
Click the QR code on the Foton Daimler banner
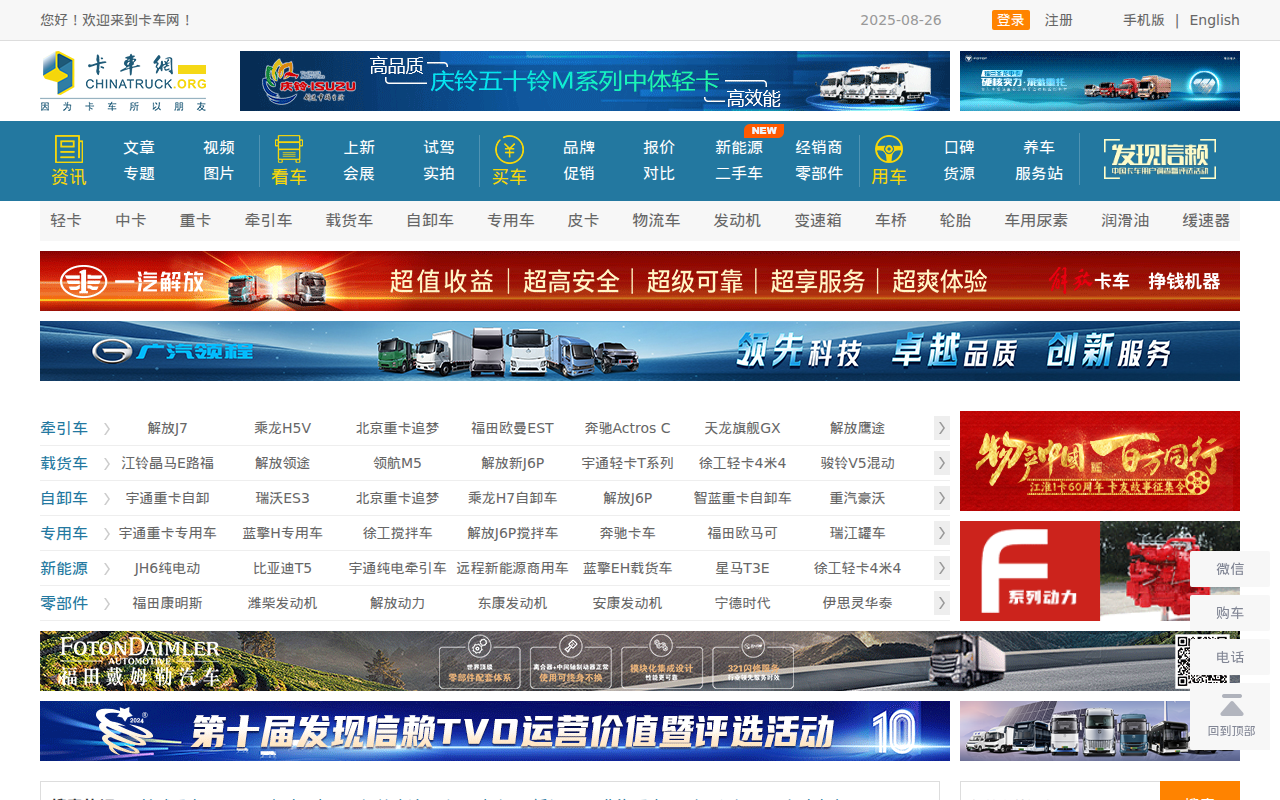(1201, 661)
